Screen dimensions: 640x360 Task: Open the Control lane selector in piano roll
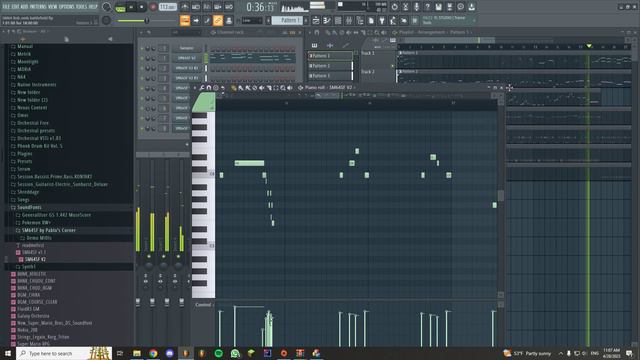(x=203, y=305)
